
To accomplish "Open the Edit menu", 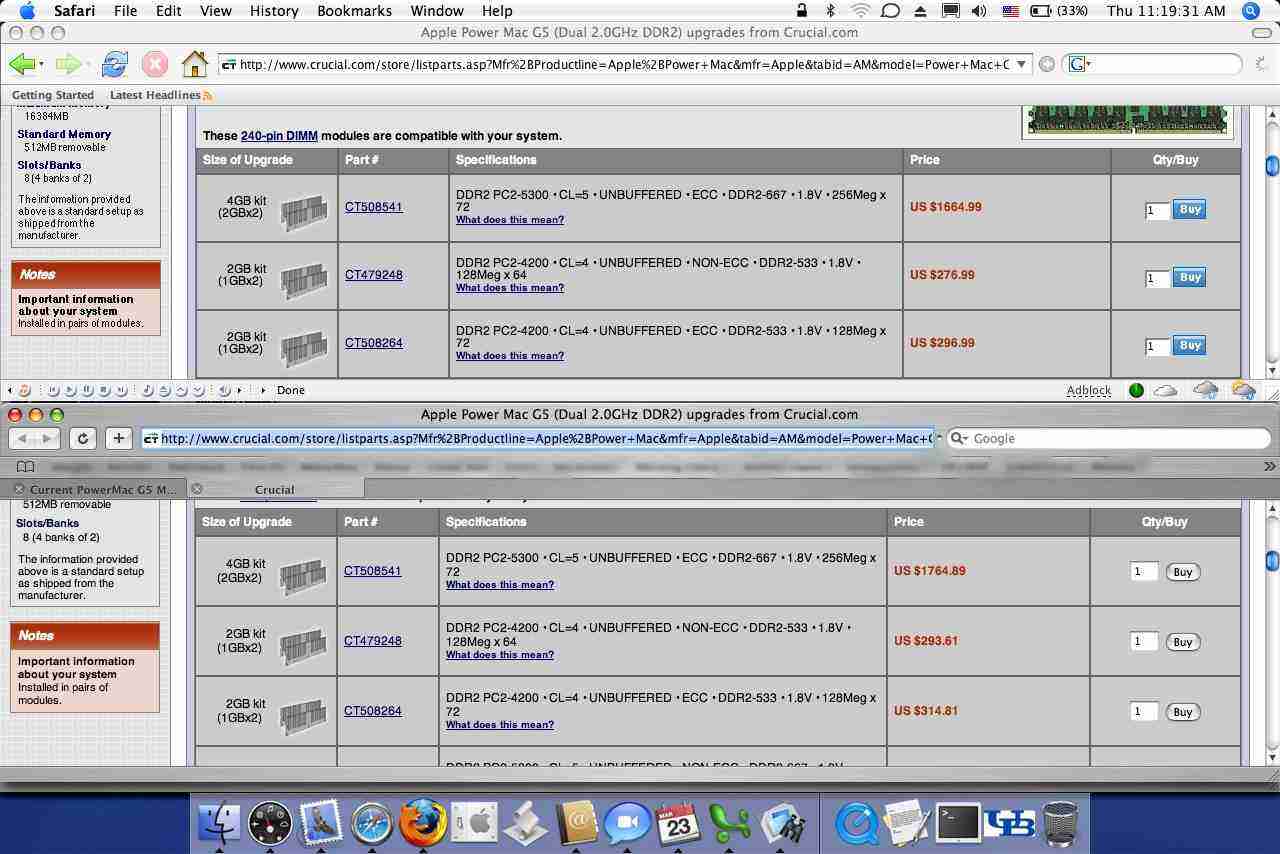I will (x=168, y=11).
